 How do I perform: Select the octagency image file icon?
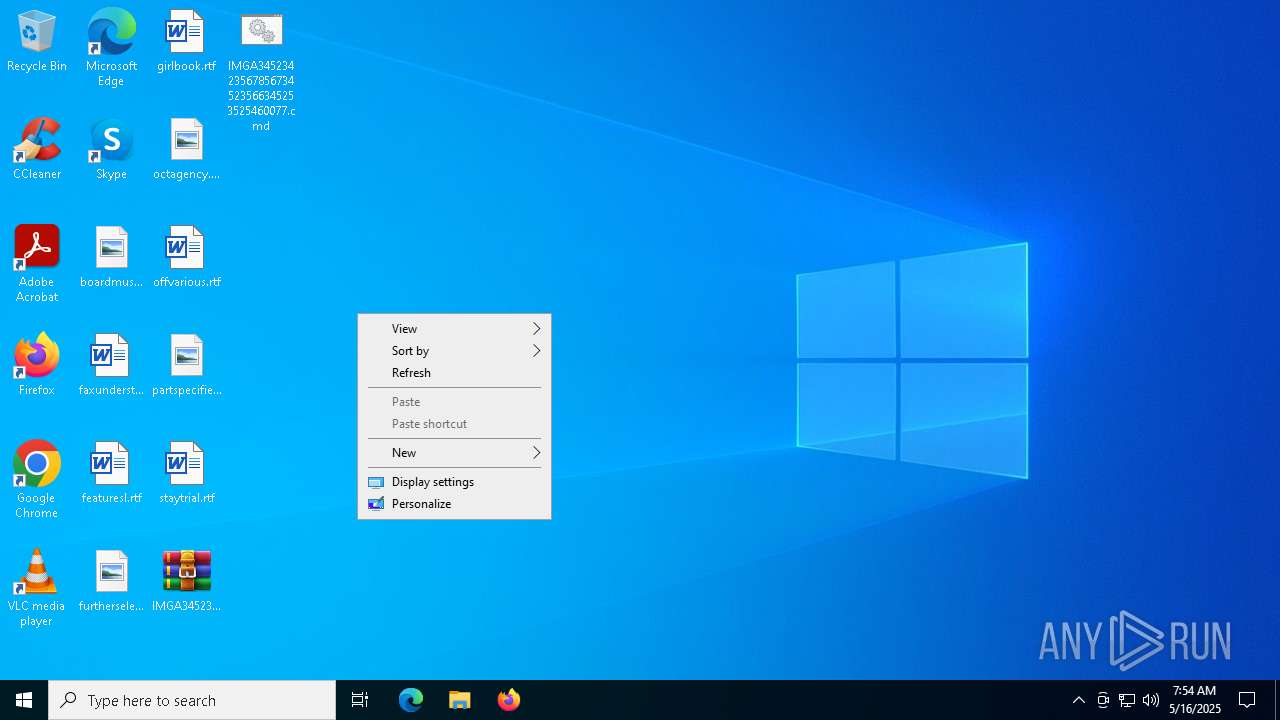coord(186,150)
